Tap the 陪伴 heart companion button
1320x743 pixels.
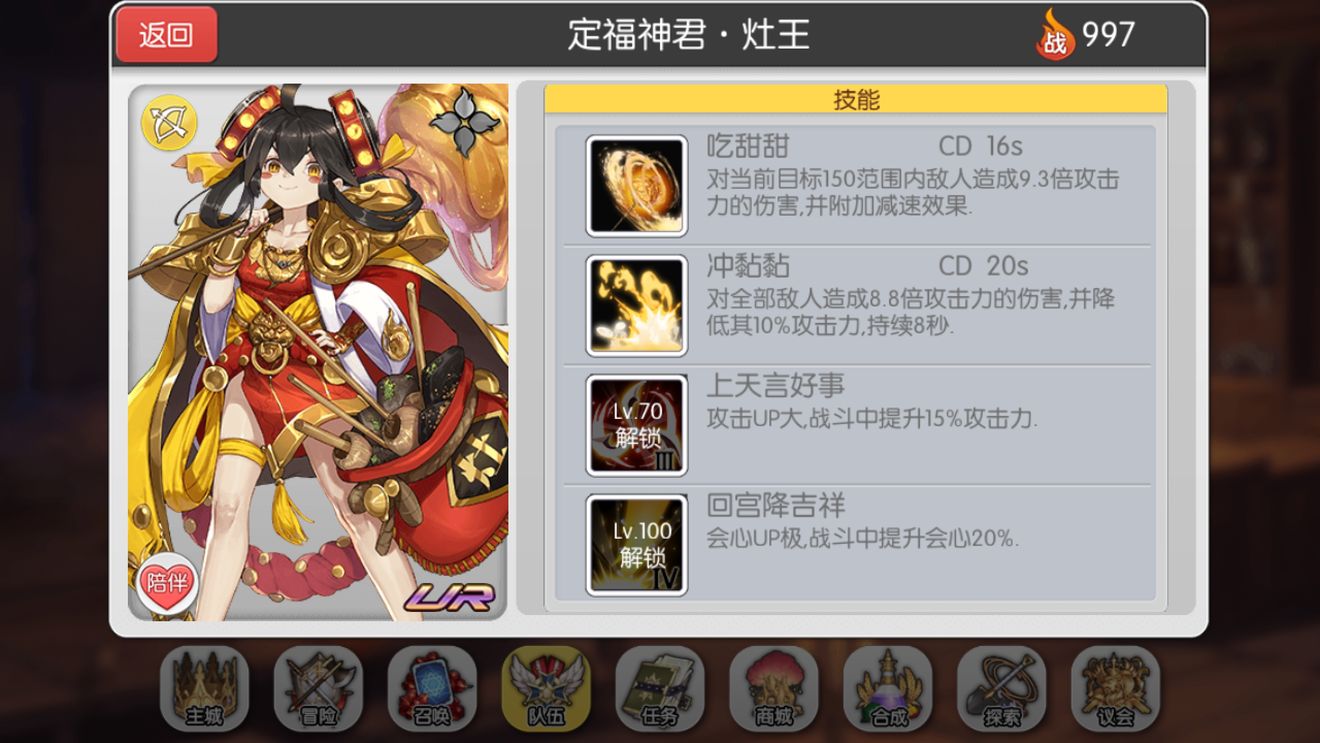click(x=167, y=582)
